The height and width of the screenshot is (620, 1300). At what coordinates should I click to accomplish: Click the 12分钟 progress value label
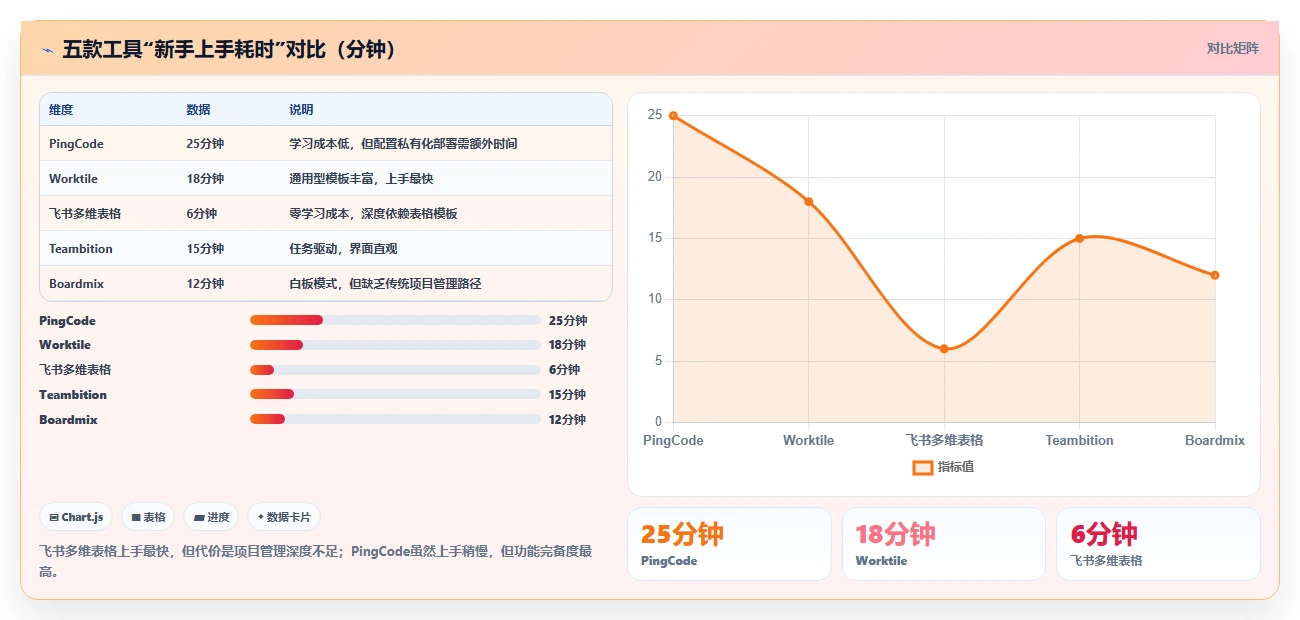coord(567,420)
